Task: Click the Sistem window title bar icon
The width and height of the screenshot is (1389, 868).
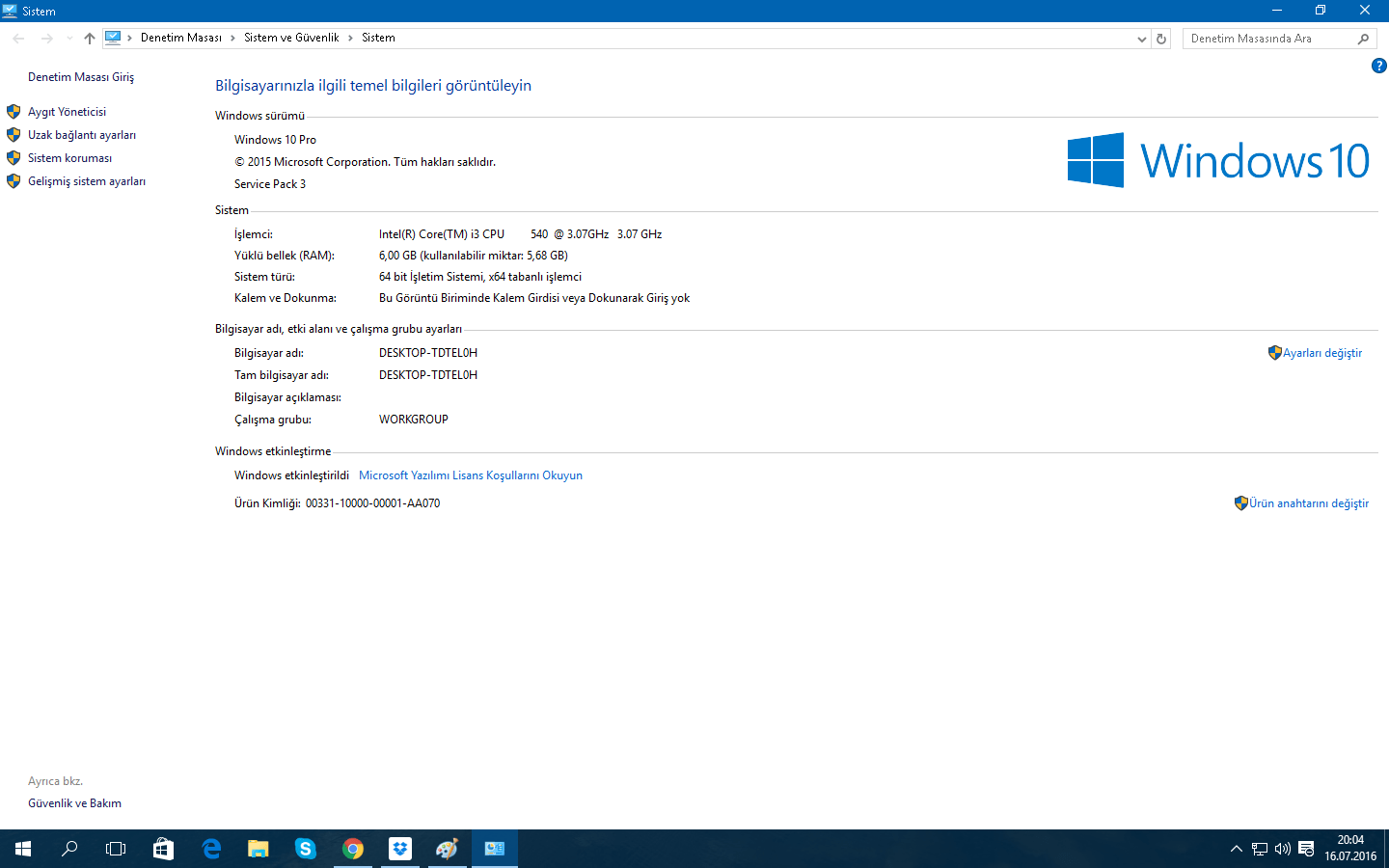Action: point(10,11)
